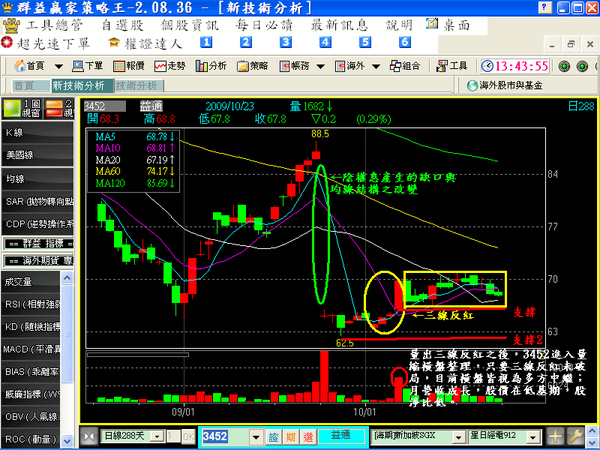600x450 pixels.
Task: Click the 超光速下單 link
Action: pos(53,44)
